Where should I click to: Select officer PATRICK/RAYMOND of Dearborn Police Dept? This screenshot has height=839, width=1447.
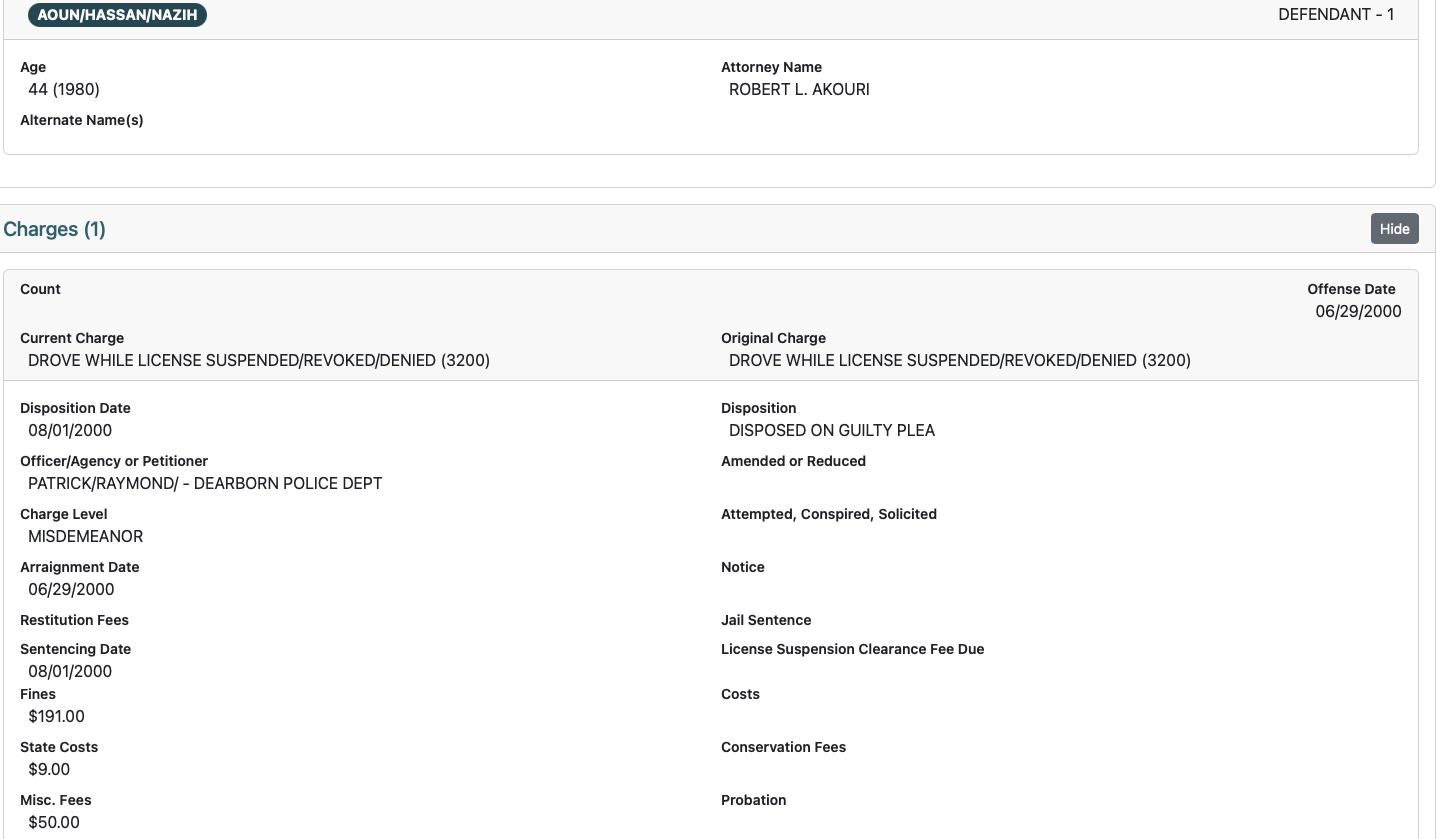click(204, 483)
